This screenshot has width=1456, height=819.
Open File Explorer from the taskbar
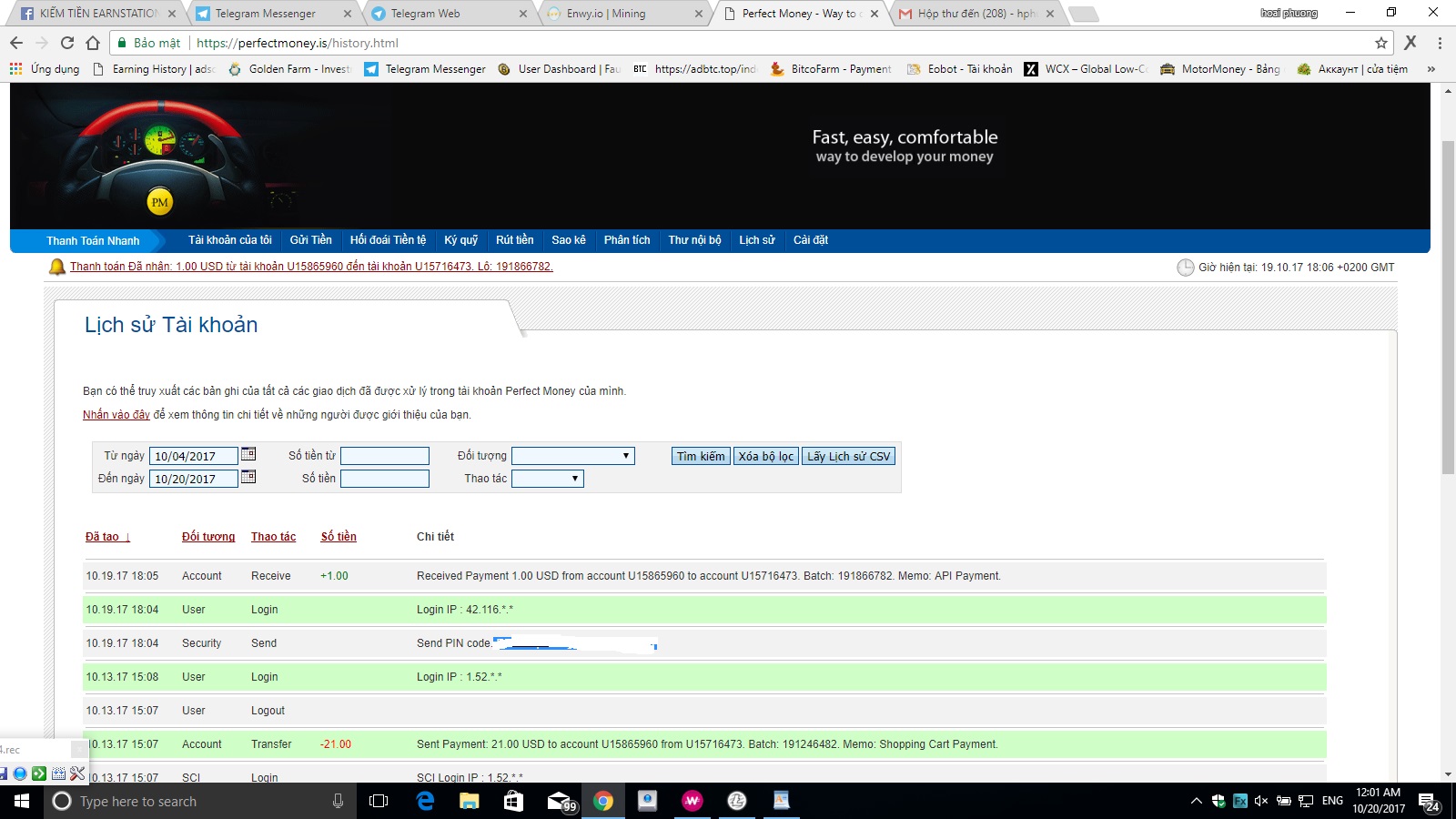469,801
